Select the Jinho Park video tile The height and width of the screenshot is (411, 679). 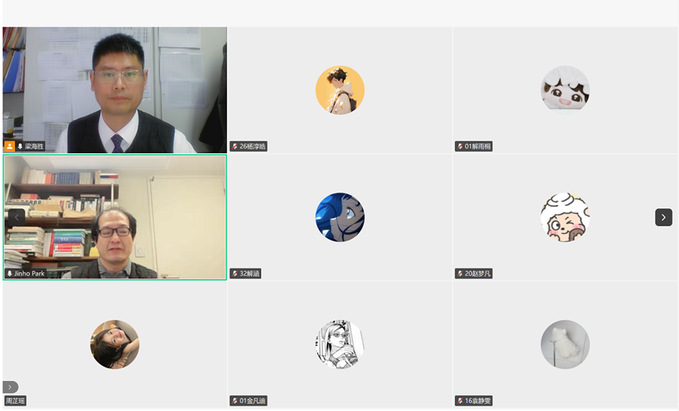pos(115,217)
